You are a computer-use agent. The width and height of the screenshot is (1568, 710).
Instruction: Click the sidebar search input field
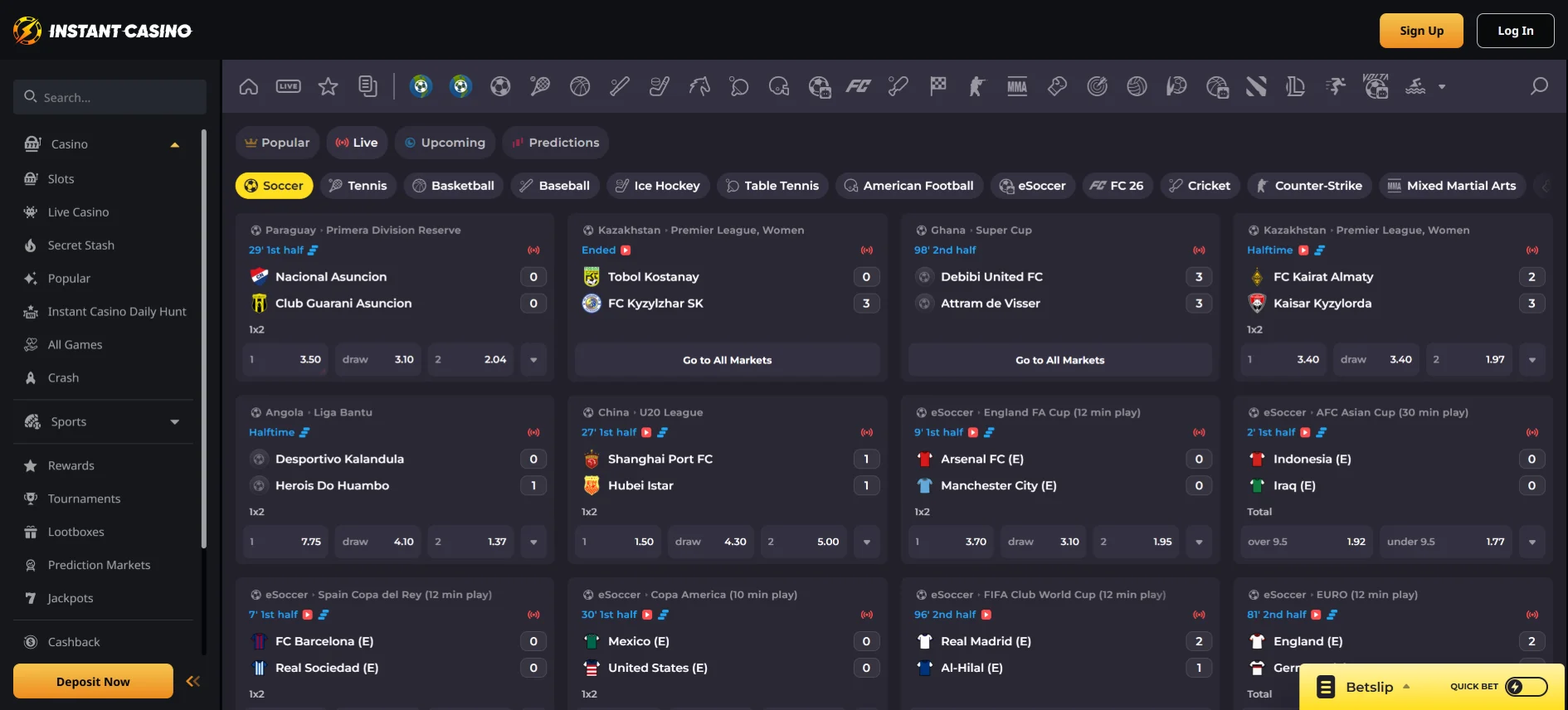pos(110,97)
